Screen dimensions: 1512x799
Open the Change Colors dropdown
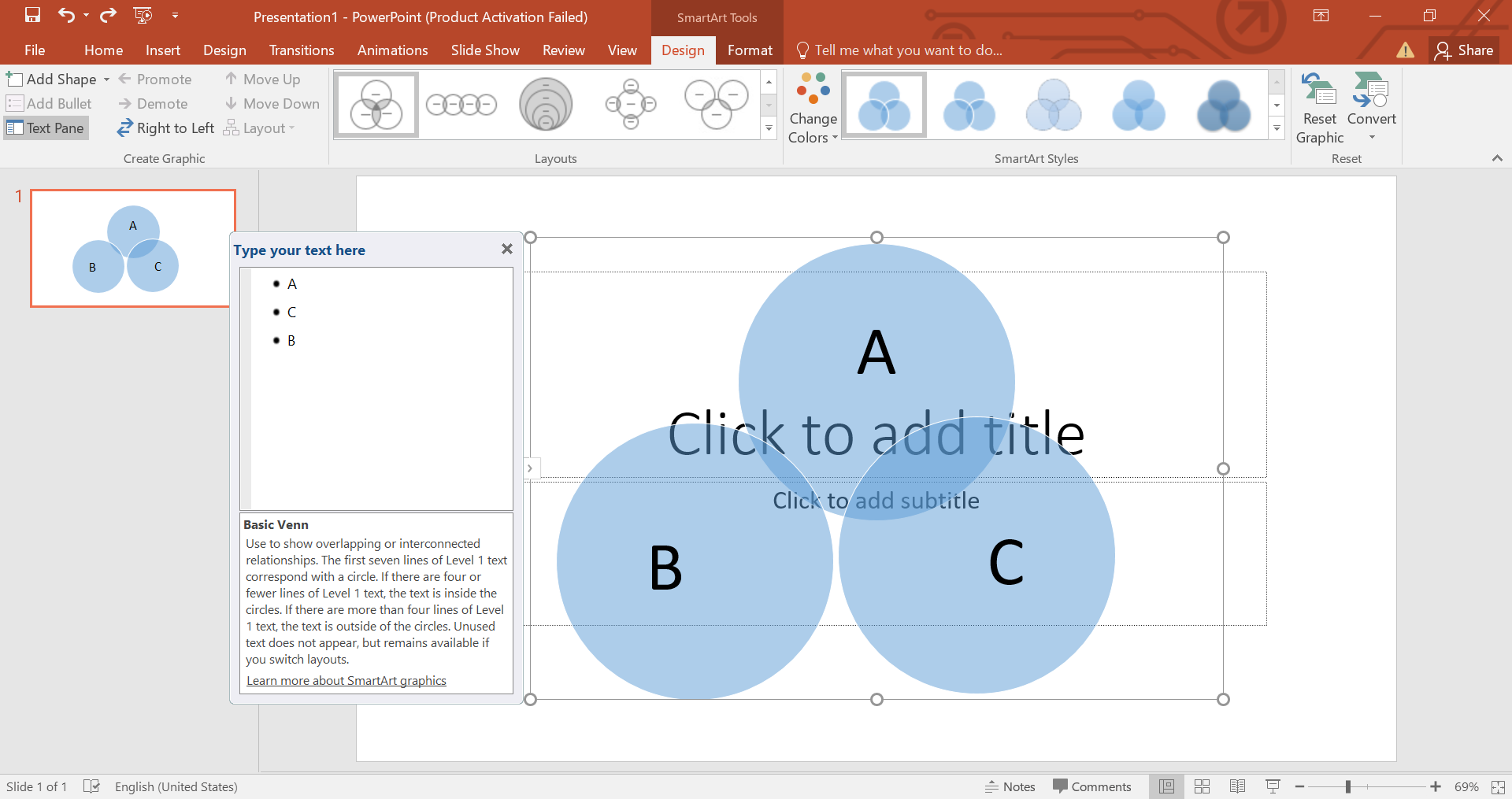[x=813, y=108]
